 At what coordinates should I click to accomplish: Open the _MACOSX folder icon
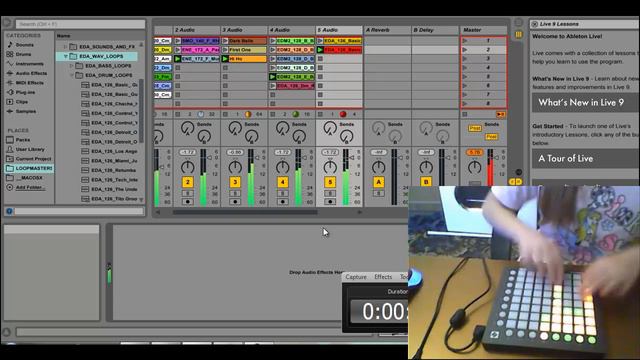(x=10, y=178)
